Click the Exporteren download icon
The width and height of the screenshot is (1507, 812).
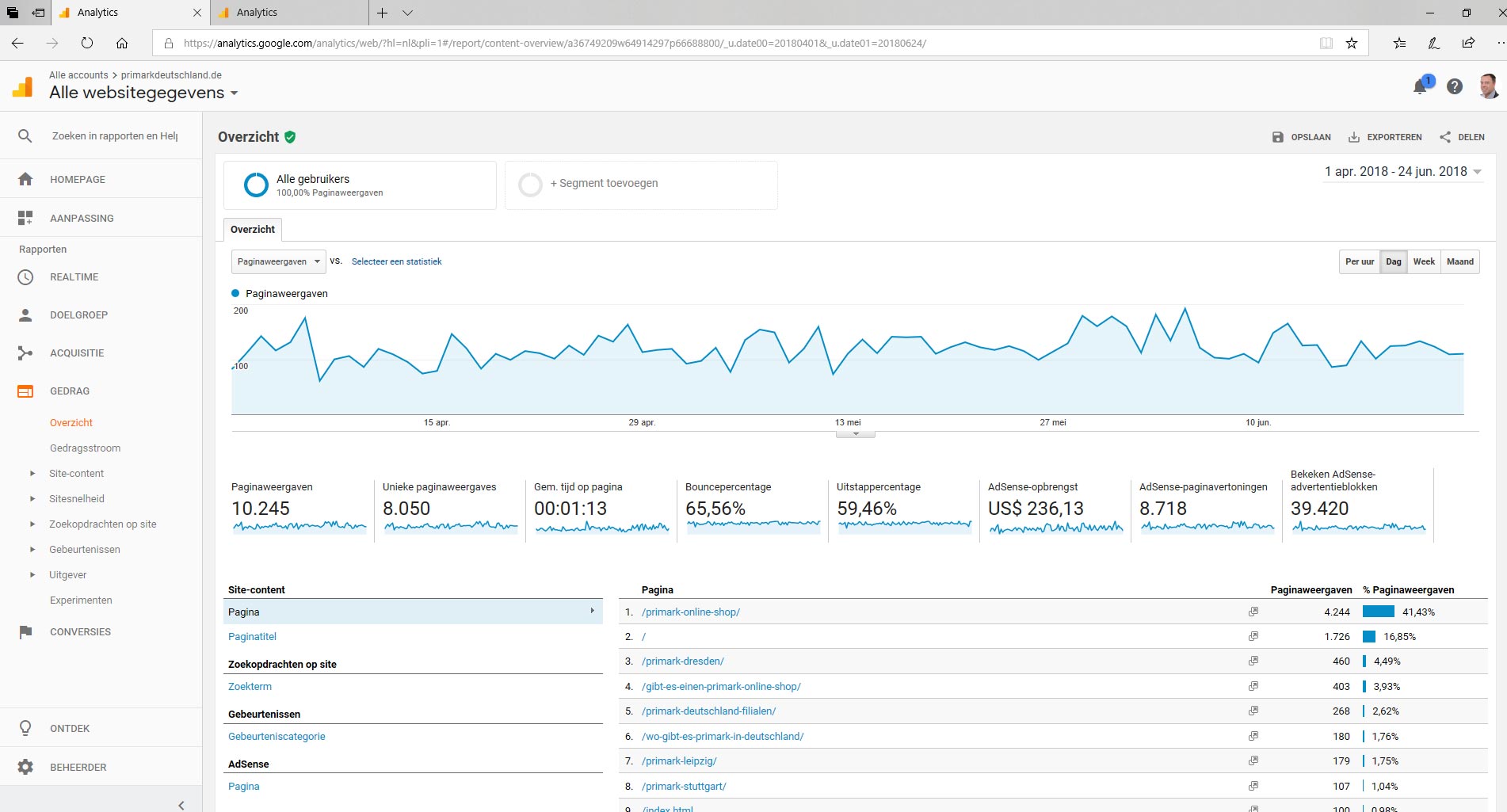(x=1354, y=137)
